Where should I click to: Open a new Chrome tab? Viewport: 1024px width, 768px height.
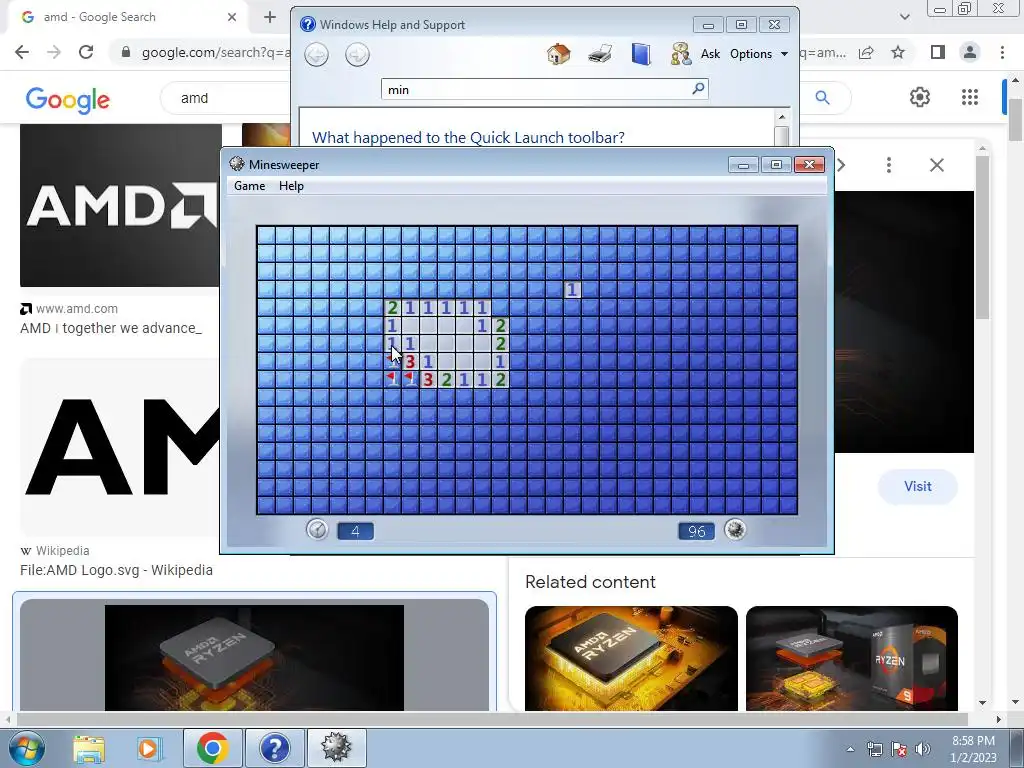[270, 17]
